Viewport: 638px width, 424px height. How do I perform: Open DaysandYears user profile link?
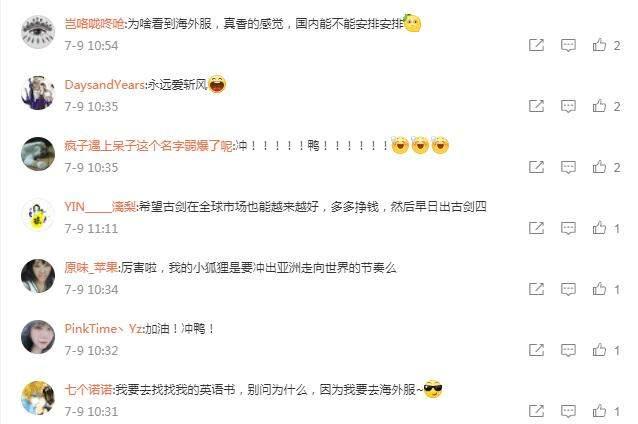click(104, 85)
